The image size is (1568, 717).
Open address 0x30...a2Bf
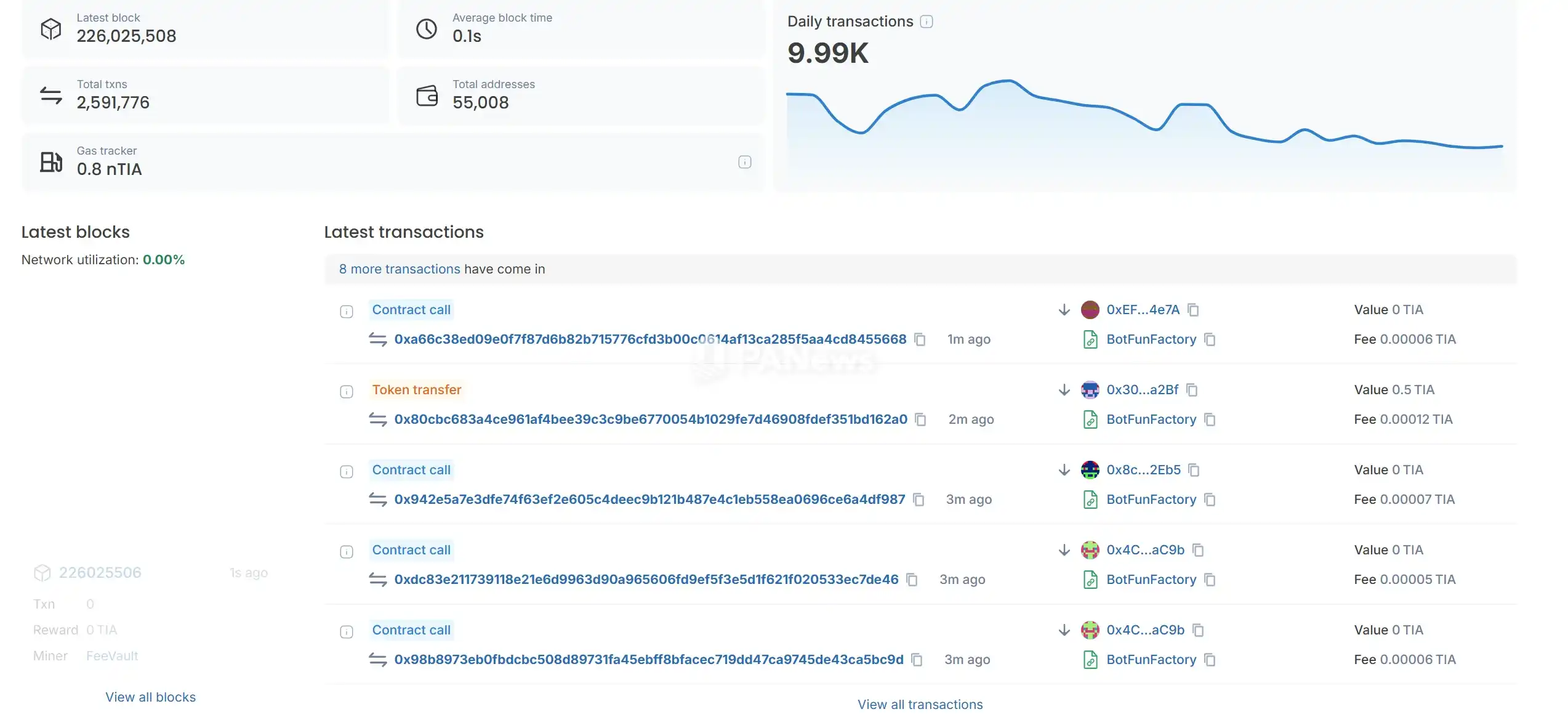click(1142, 390)
